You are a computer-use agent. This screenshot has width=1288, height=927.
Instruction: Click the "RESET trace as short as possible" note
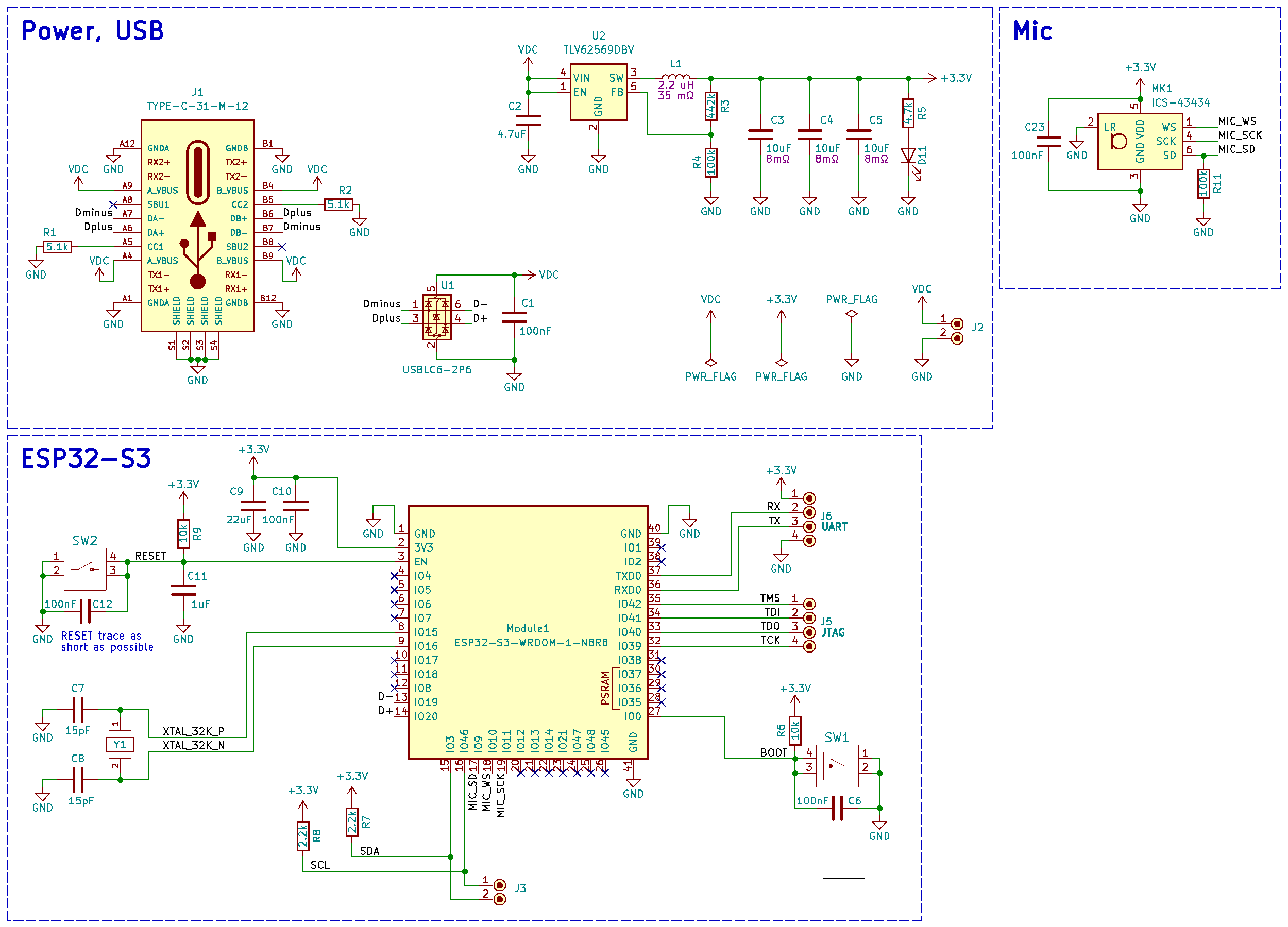point(107,642)
